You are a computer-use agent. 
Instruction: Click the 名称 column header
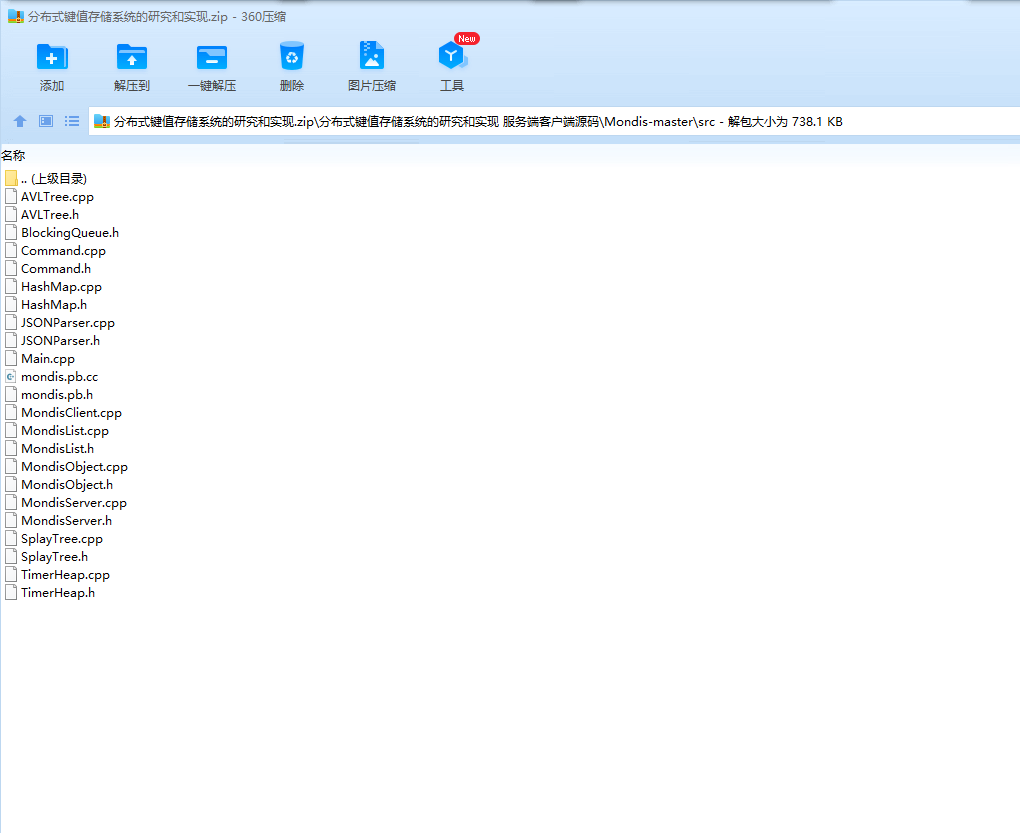tap(14, 155)
